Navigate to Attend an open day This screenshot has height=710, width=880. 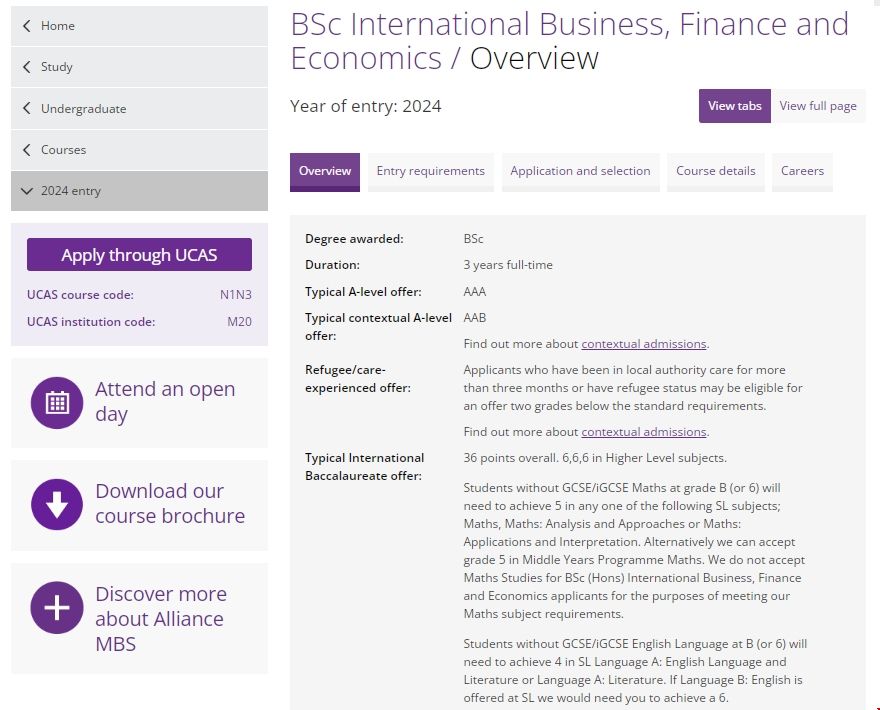(x=165, y=402)
